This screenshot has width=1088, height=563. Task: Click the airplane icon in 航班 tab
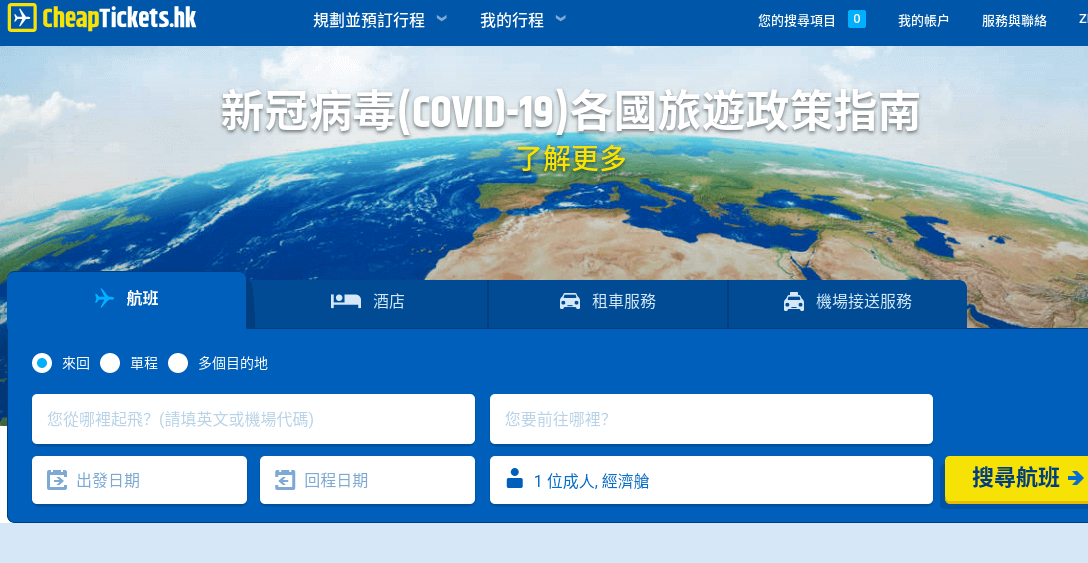point(104,299)
